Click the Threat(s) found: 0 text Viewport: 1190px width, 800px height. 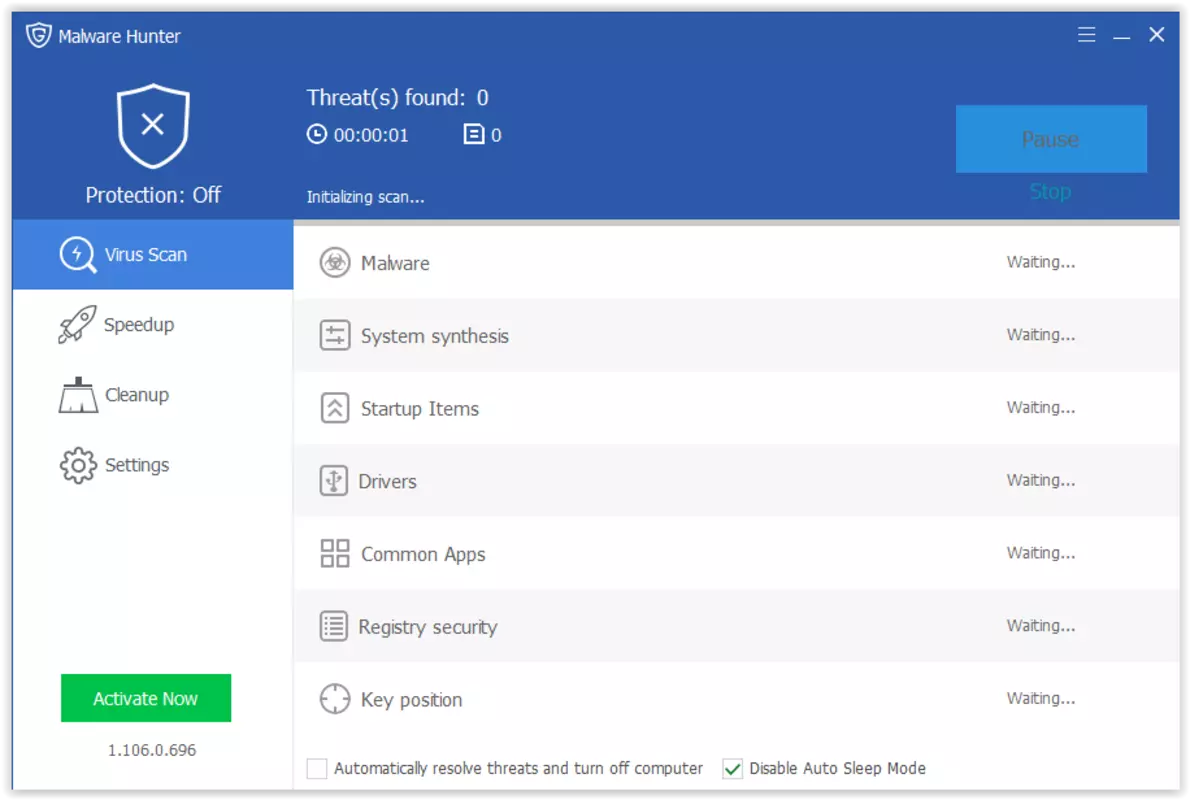click(398, 98)
